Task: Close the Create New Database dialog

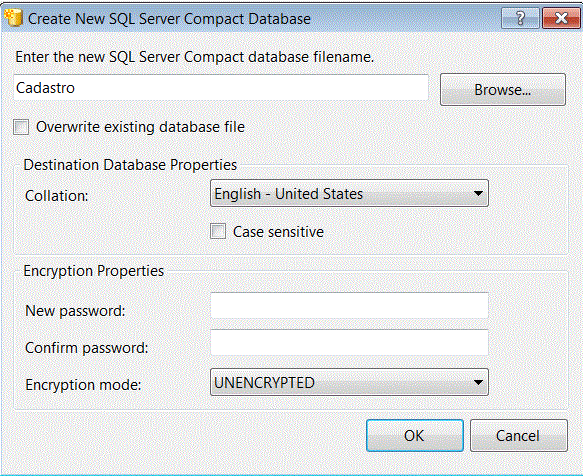Action: (561, 18)
